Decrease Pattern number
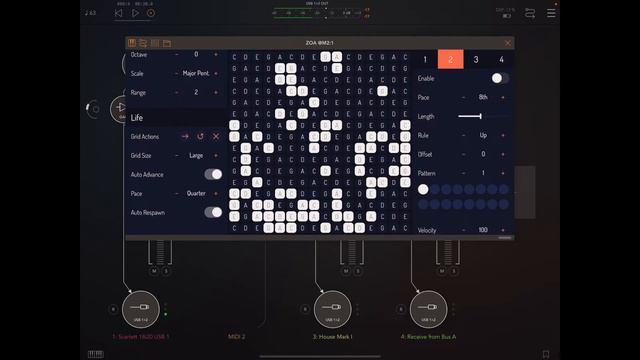This screenshot has width=640, height=360. tap(464, 173)
